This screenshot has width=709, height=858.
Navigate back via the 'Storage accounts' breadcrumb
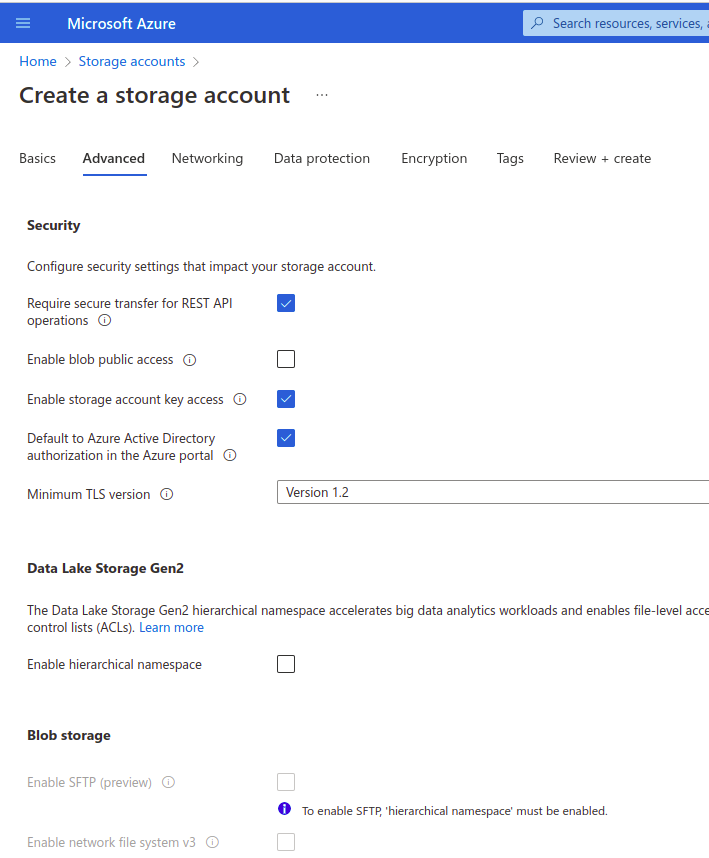coord(131,61)
